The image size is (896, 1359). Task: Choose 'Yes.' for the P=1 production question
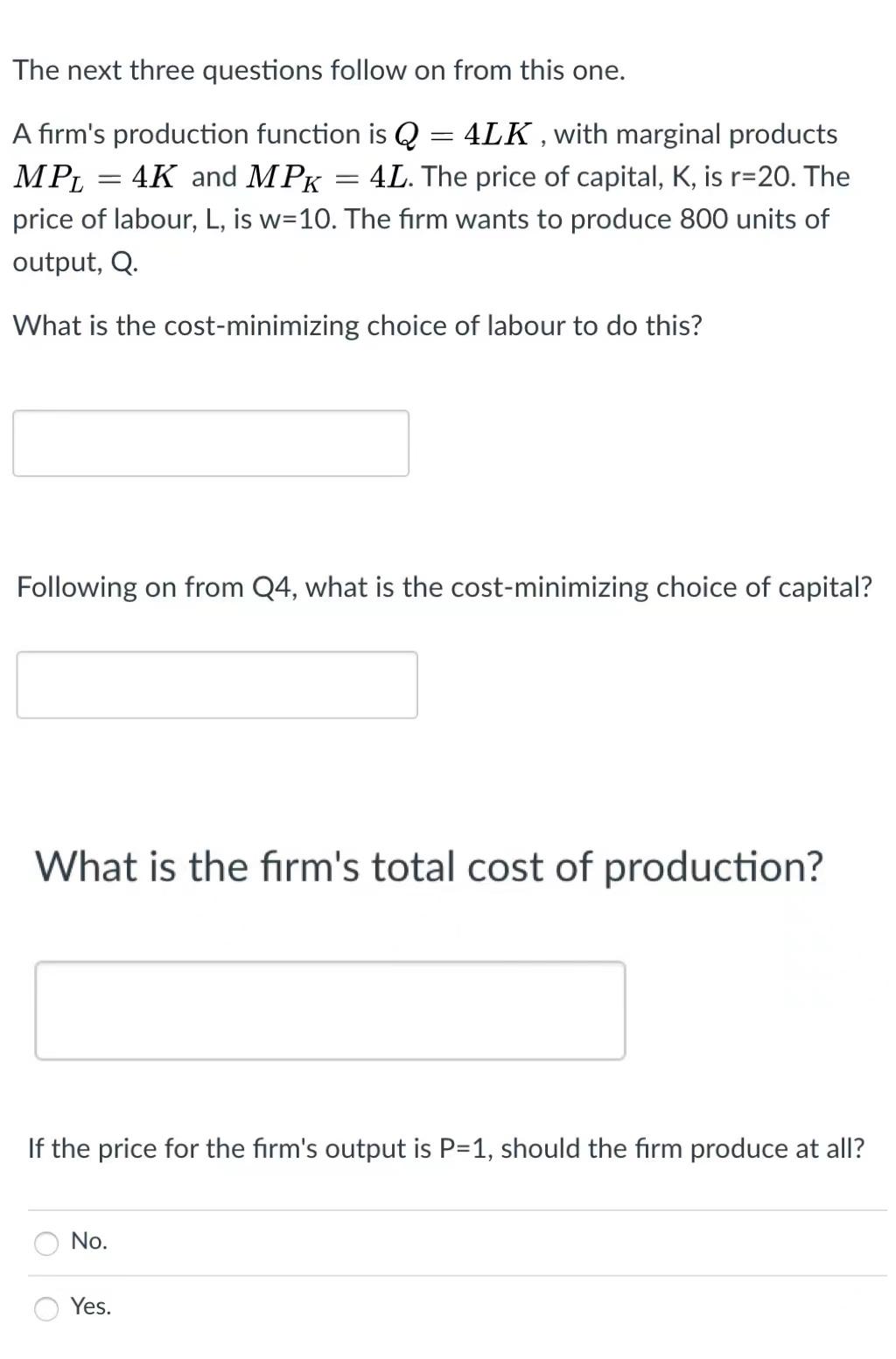45,1309
